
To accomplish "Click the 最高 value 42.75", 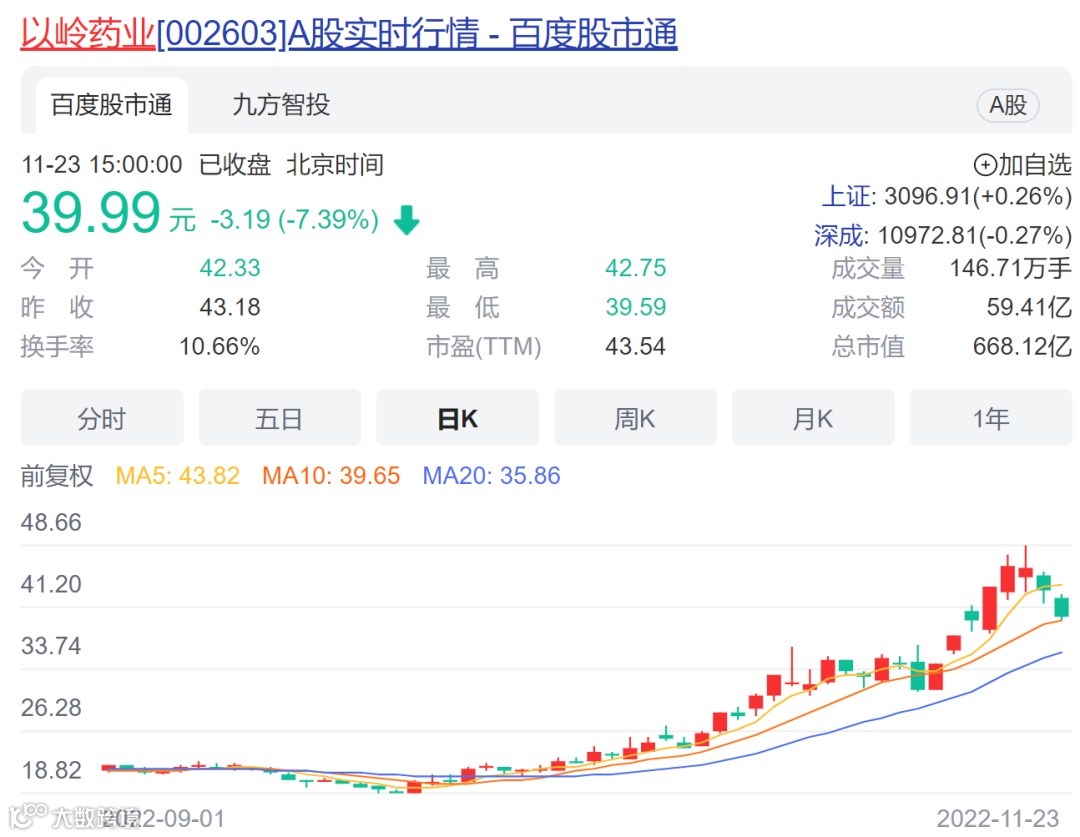I will [636, 268].
